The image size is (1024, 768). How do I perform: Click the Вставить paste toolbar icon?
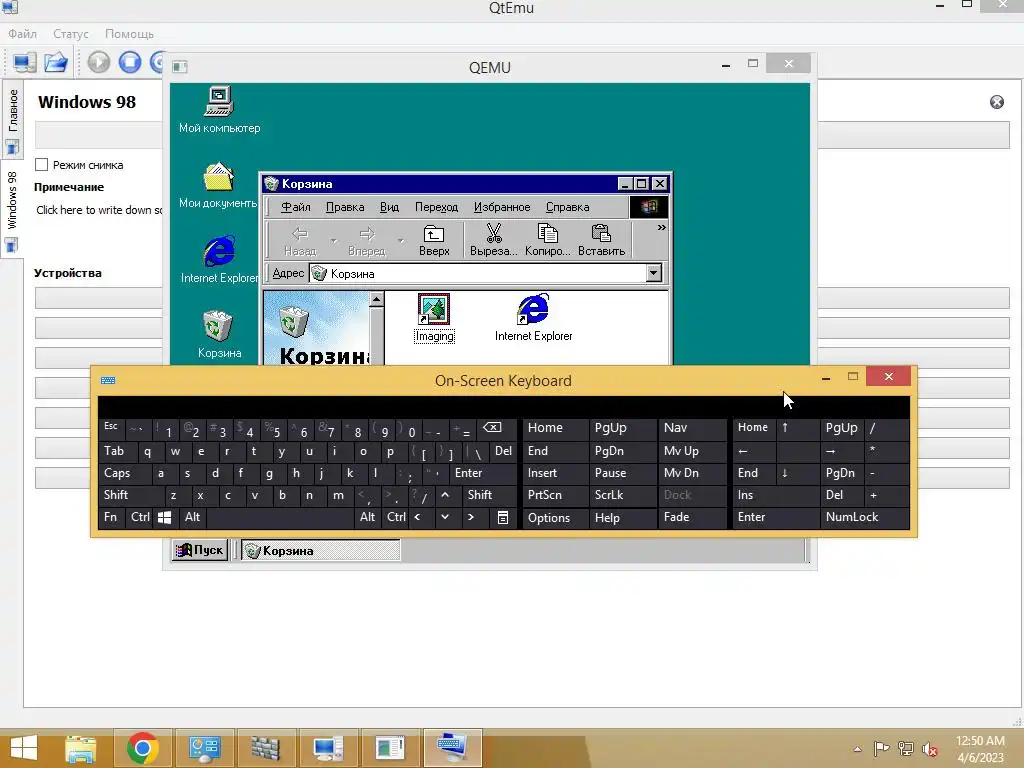click(601, 240)
